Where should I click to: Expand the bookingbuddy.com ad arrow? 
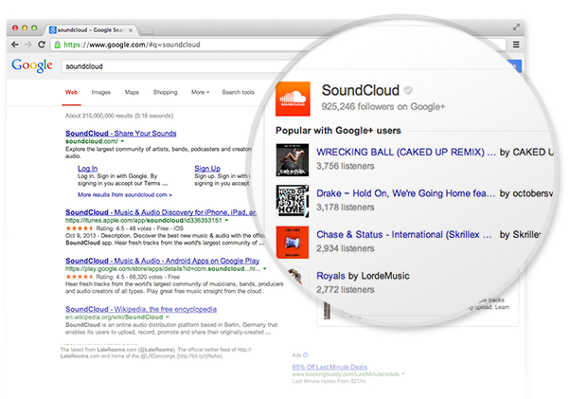[403, 374]
